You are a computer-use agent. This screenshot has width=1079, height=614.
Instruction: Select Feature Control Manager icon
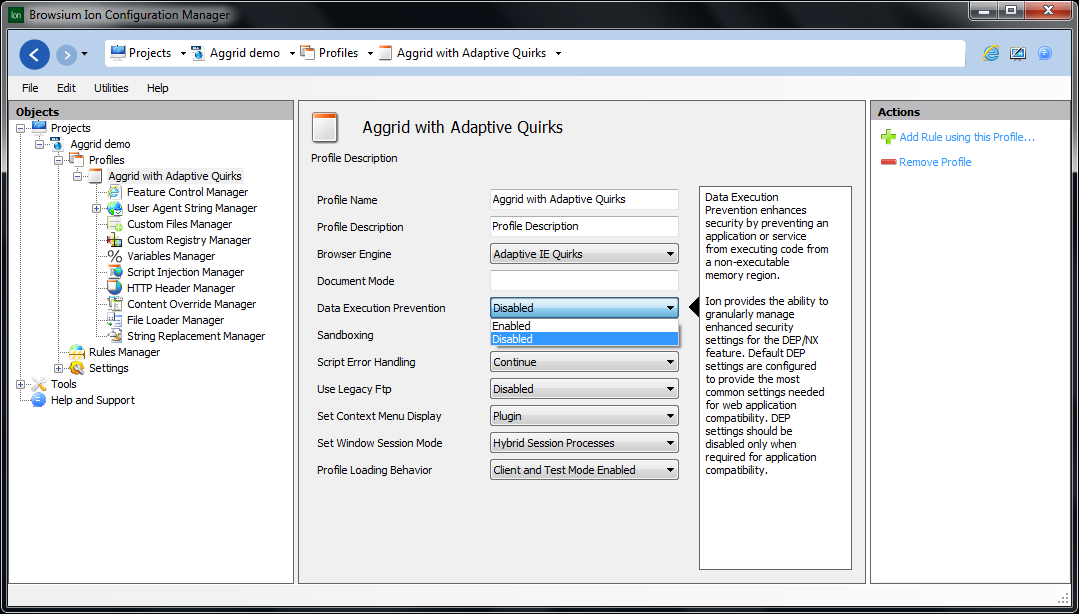coord(114,192)
